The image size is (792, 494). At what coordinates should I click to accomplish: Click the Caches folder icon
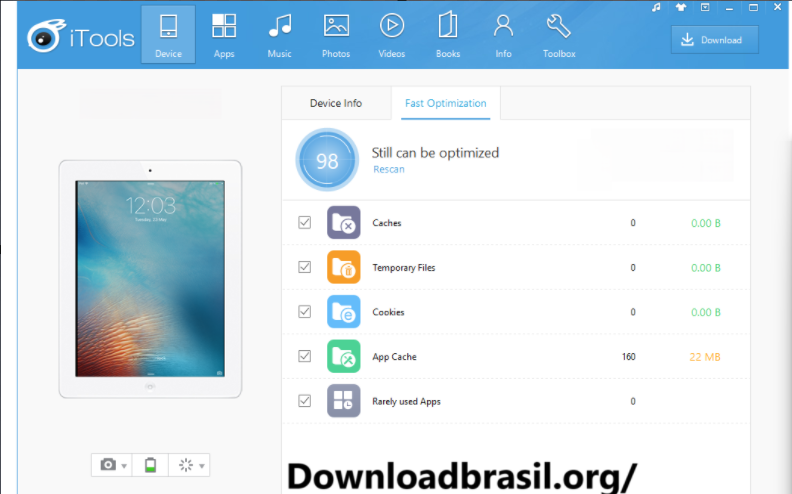pos(343,222)
